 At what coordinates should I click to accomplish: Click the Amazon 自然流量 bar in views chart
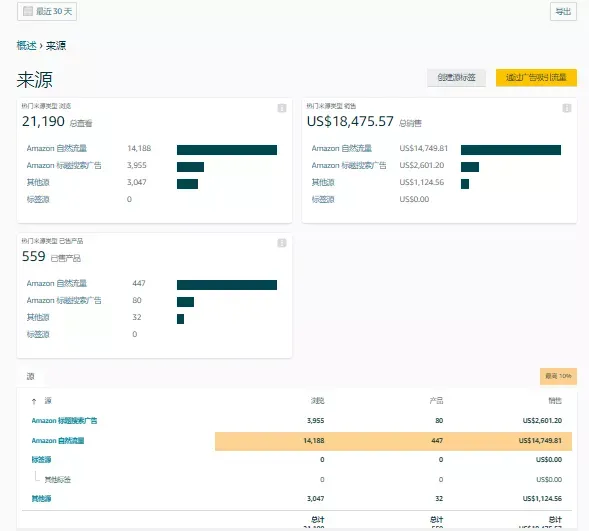(227, 150)
